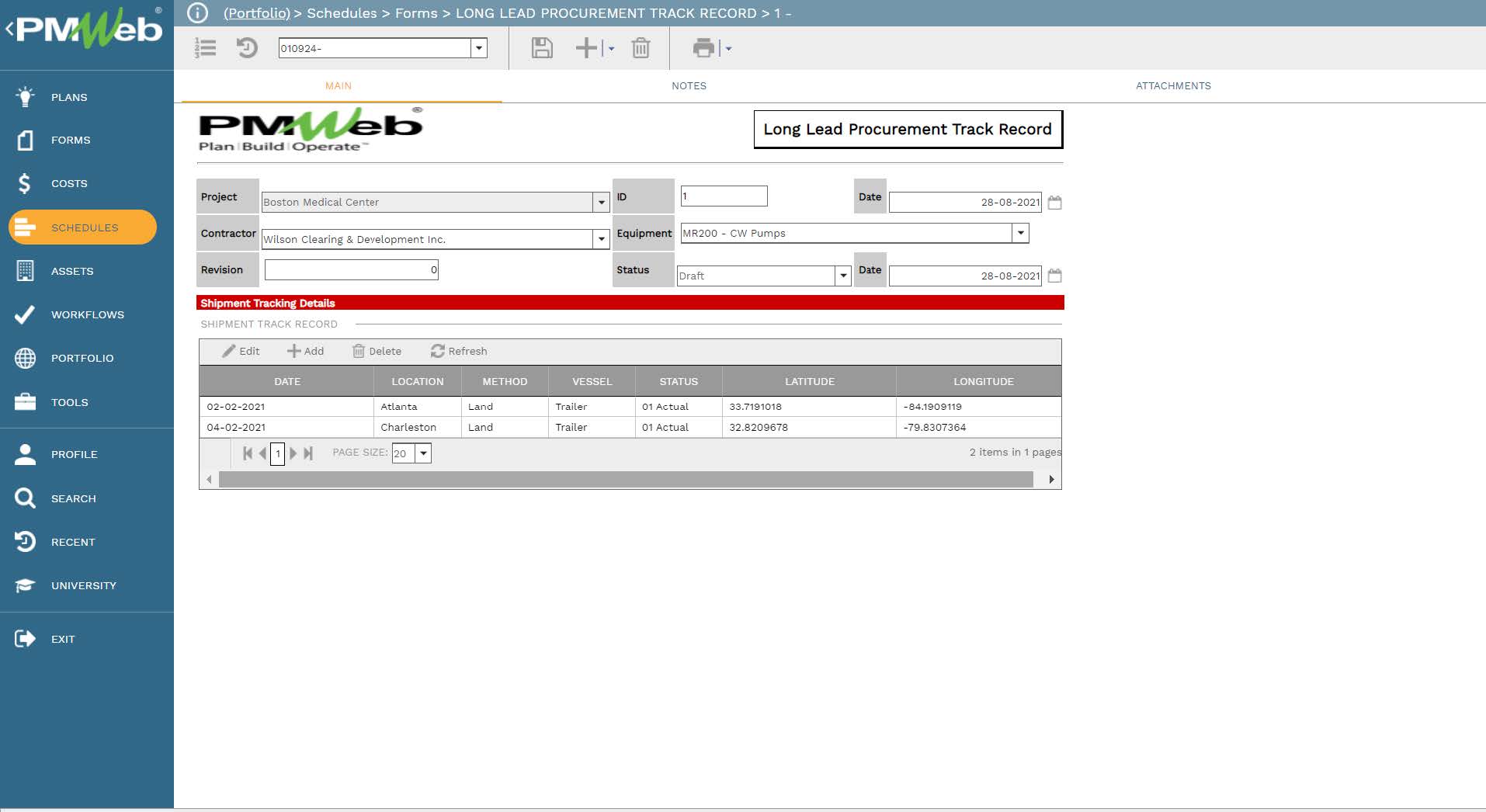Click the Revision input field
This screenshot has height=812, width=1486.
point(351,270)
